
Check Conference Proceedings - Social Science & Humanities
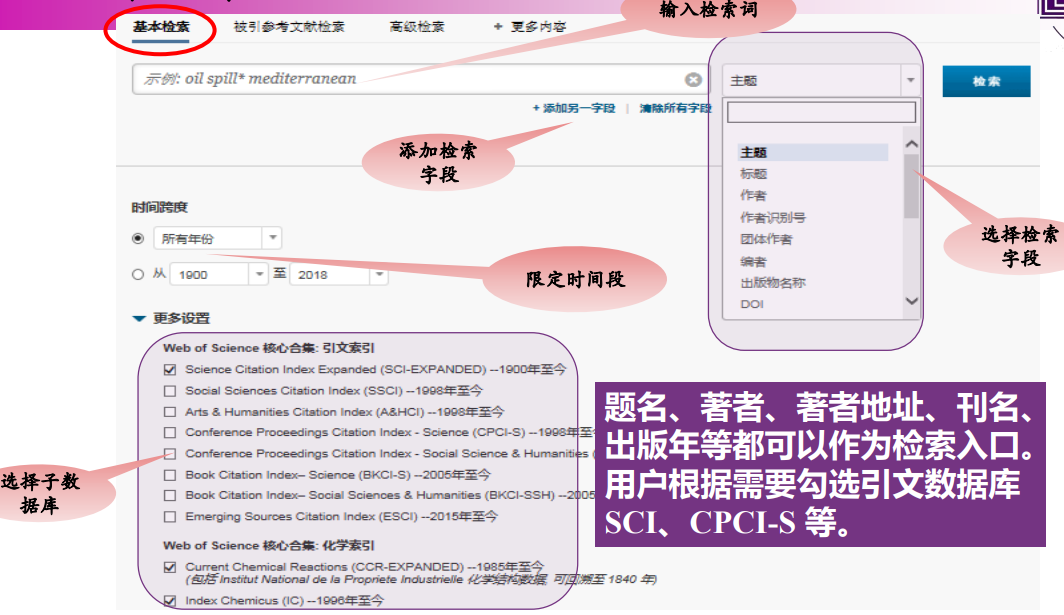click(x=170, y=453)
